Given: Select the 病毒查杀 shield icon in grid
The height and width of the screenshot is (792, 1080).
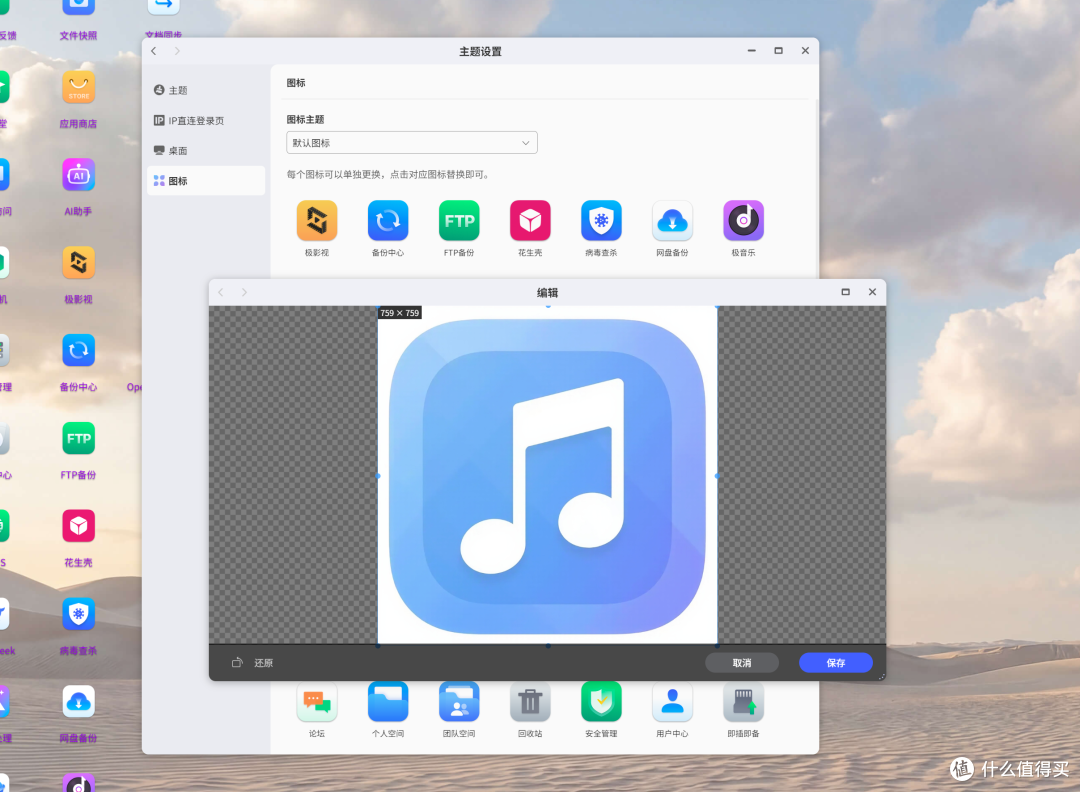Looking at the screenshot, I should (601, 221).
